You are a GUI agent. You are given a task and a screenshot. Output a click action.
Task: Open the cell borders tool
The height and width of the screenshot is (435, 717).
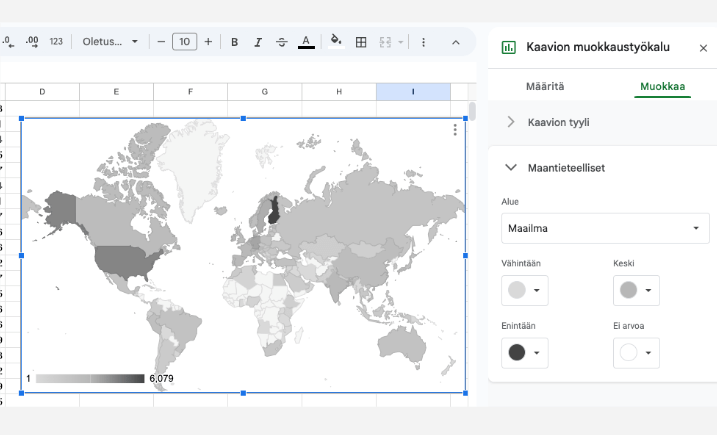click(x=361, y=42)
